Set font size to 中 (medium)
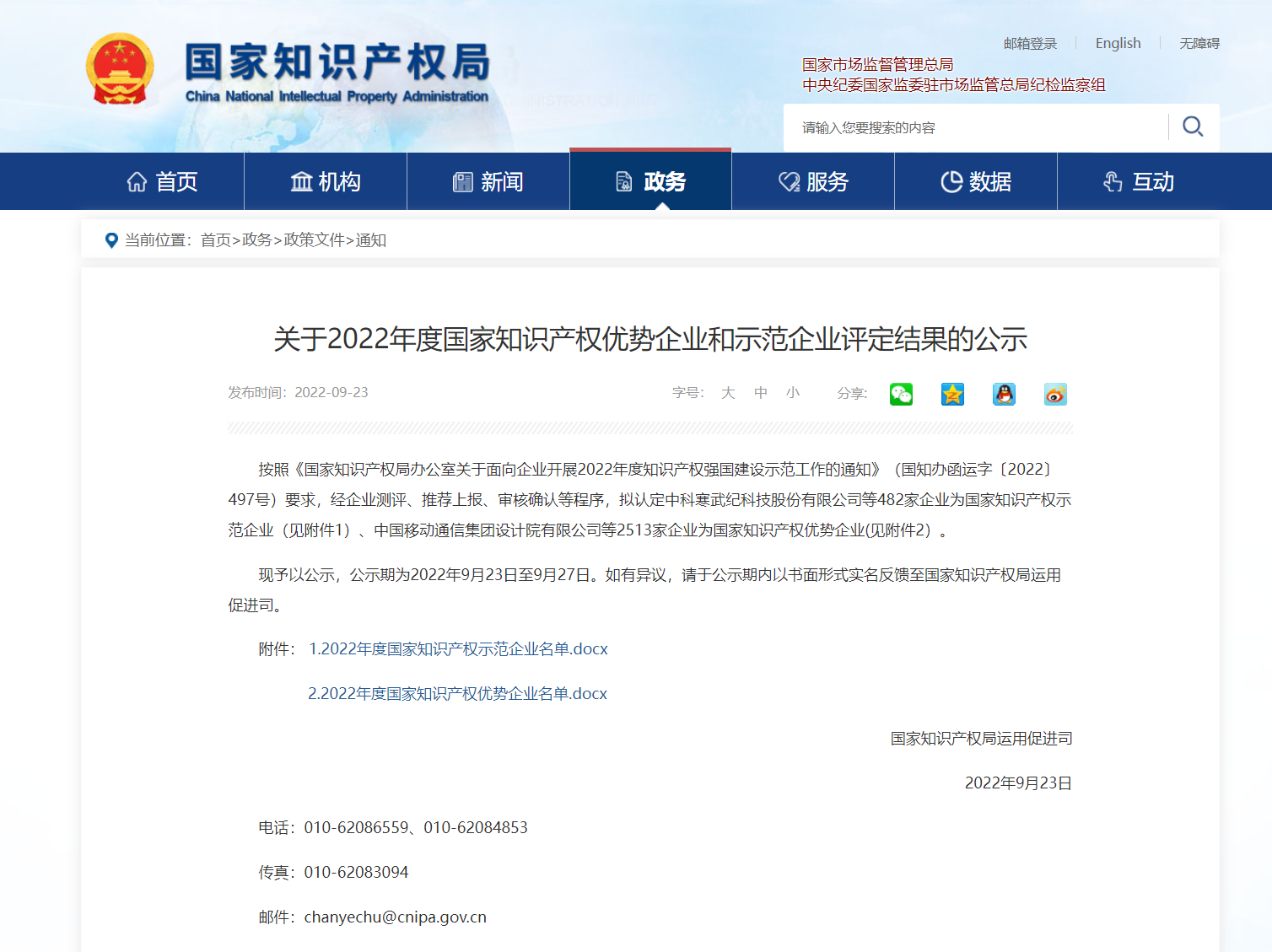Viewport: 1272px width, 952px height. tap(761, 393)
